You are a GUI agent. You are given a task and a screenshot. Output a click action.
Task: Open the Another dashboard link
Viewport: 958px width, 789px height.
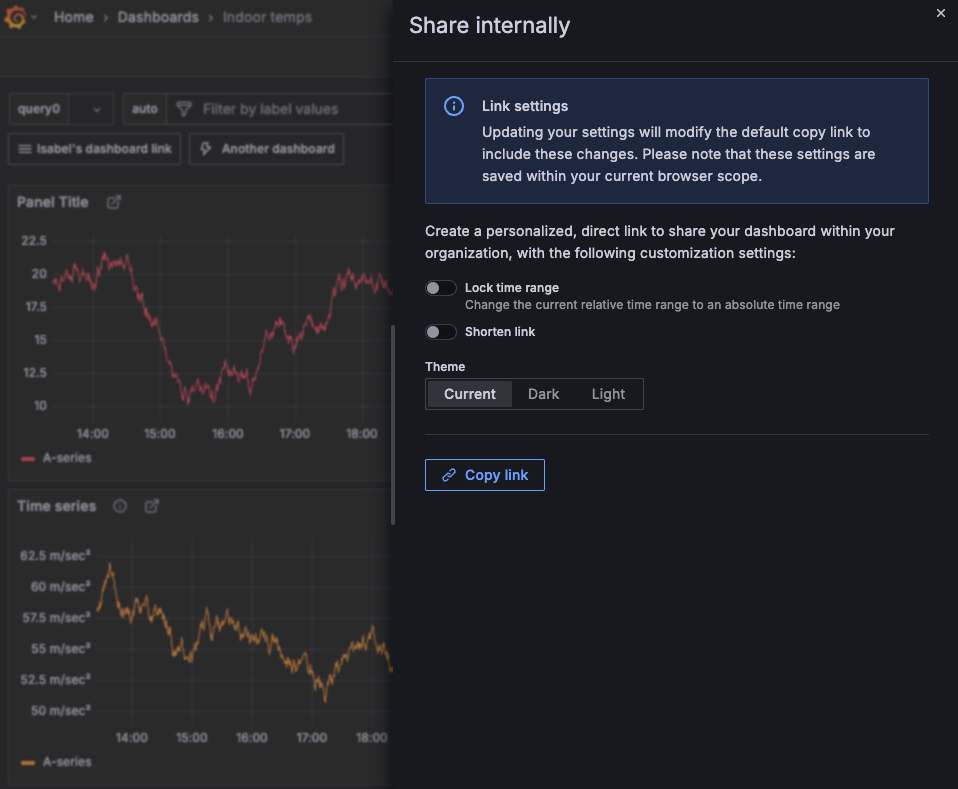267,149
